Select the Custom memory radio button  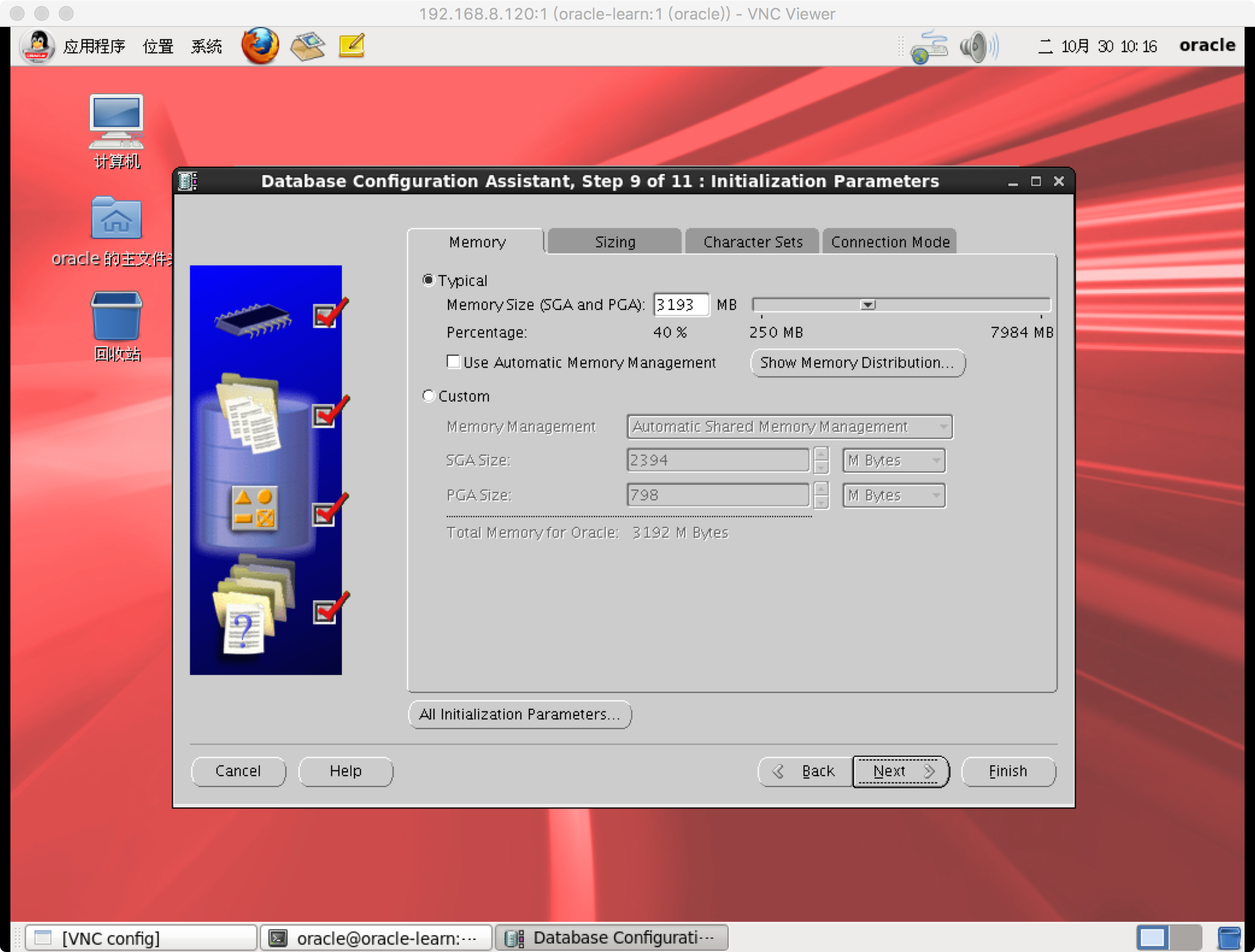(x=428, y=396)
